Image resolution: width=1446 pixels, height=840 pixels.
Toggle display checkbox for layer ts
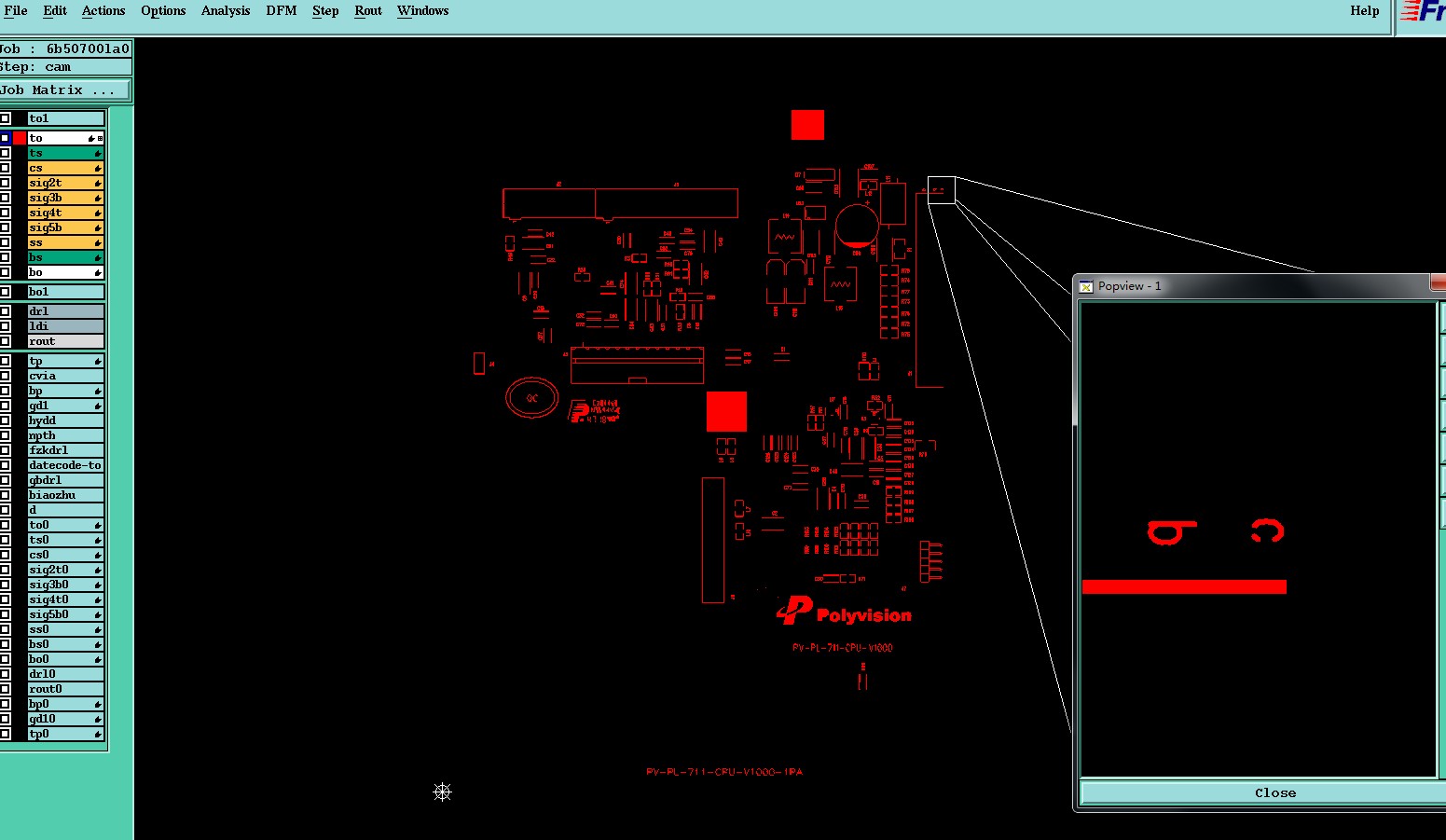click(5, 153)
